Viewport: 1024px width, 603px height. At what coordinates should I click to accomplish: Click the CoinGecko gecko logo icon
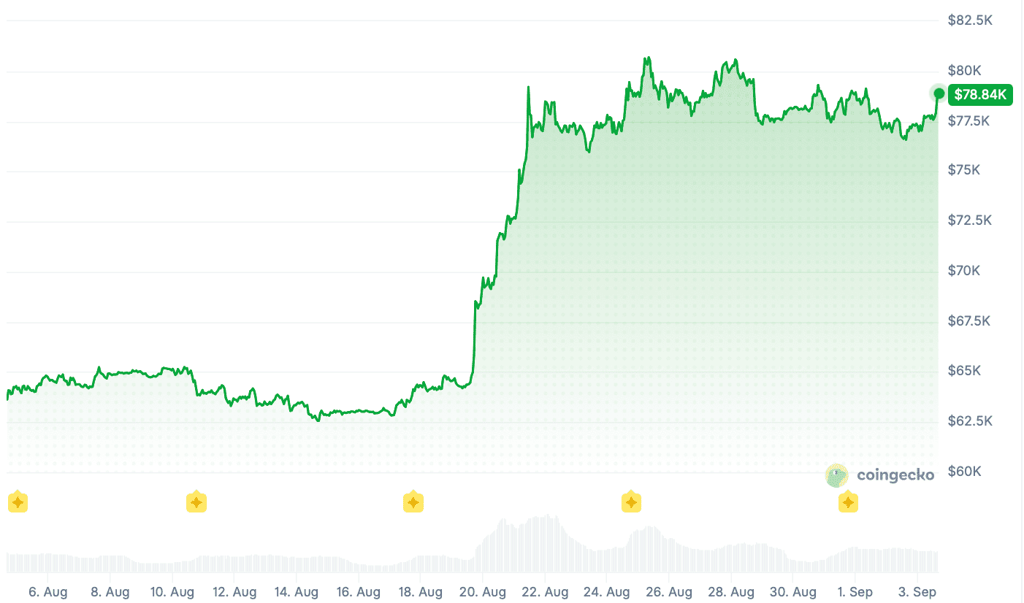[x=837, y=476]
